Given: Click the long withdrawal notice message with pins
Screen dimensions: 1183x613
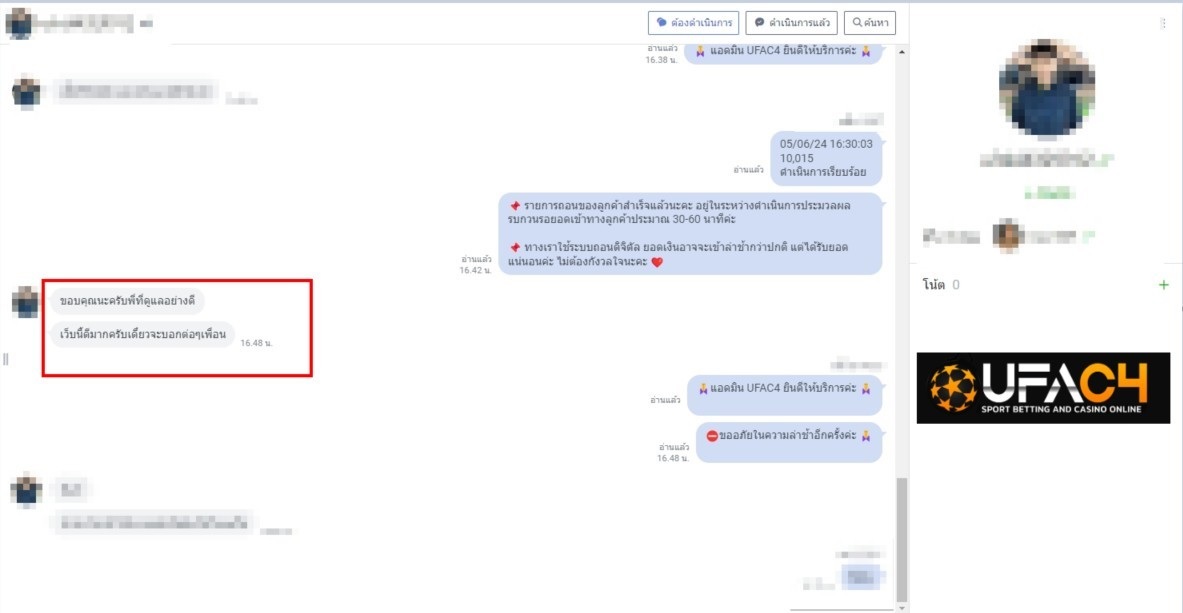Looking at the screenshot, I should (690, 234).
